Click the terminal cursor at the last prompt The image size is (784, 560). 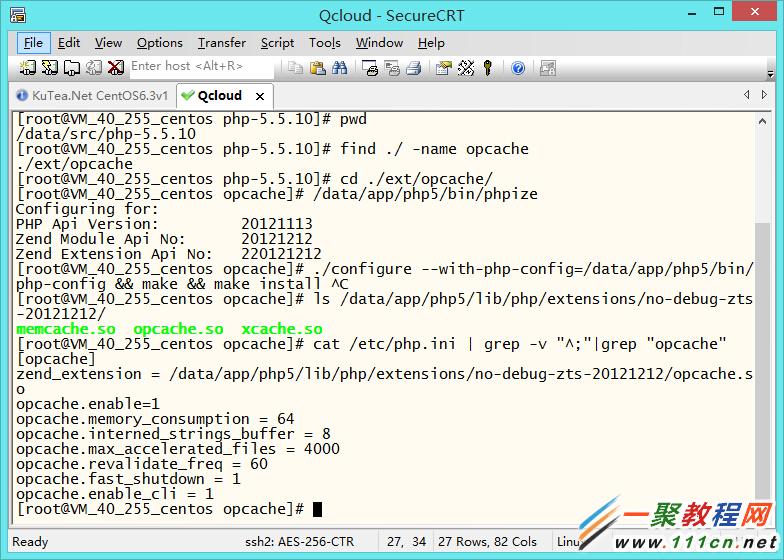click(x=317, y=510)
